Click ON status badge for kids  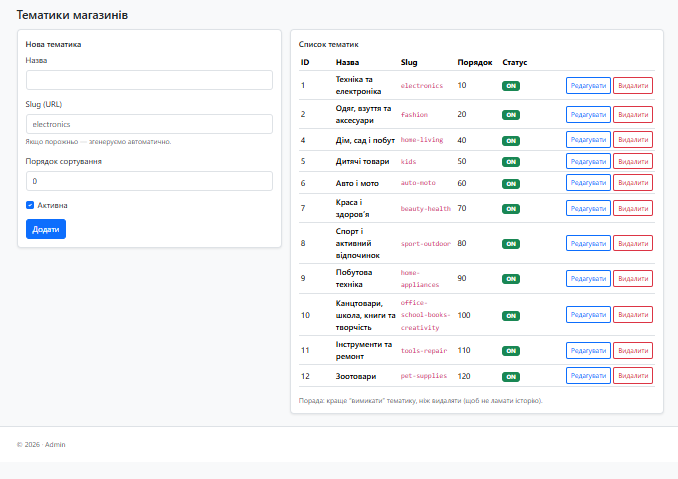pyautogui.click(x=511, y=162)
